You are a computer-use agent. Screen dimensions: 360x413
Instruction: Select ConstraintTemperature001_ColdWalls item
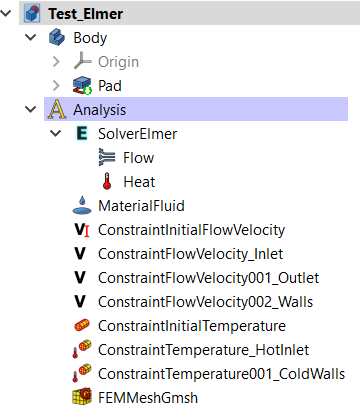pos(221,374)
